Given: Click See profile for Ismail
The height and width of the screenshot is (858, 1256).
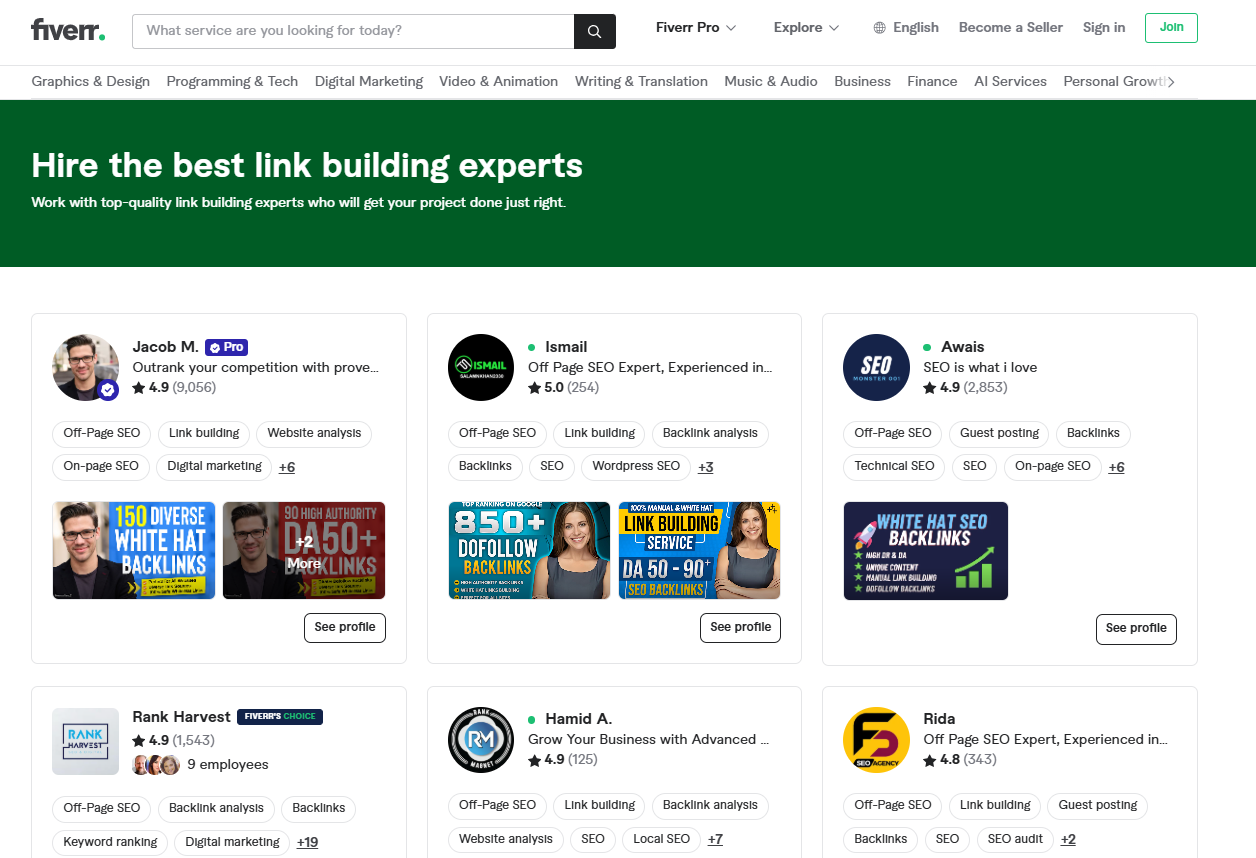Looking at the screenshot, I should click(x=741, y=628).
